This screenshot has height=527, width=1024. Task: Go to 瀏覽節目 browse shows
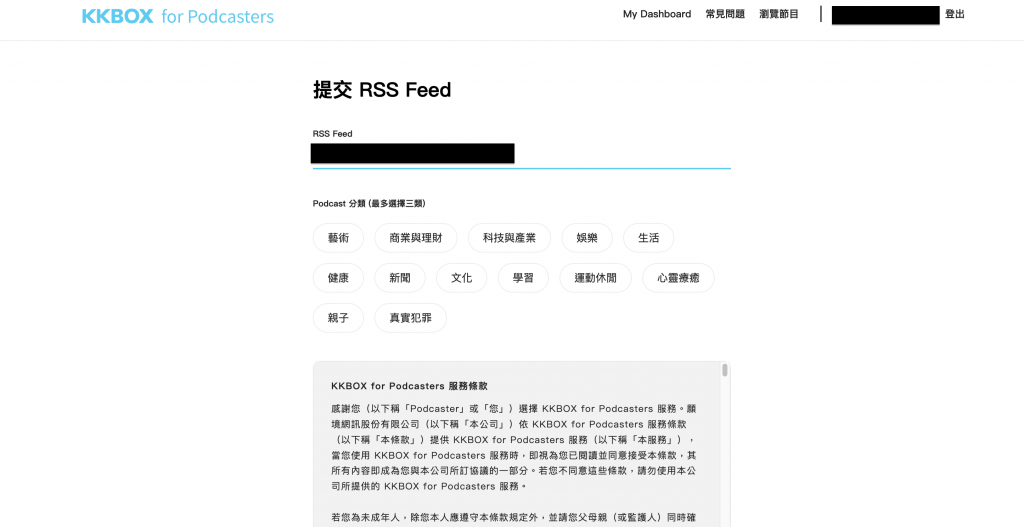pyautogui.click(x=778, y=14)
